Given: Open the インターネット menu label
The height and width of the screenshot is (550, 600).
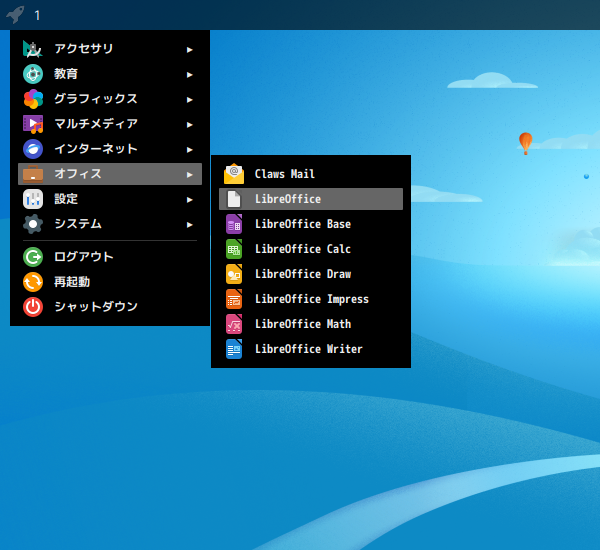Looking at the screenshot, I should pyautogui.click(x=96, y=149).
